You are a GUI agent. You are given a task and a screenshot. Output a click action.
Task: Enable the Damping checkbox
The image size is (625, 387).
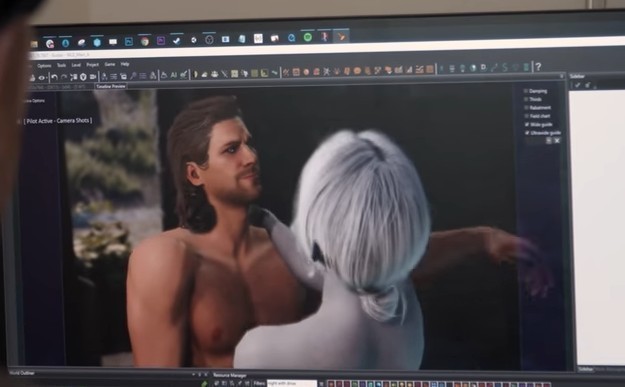[526, 91]
